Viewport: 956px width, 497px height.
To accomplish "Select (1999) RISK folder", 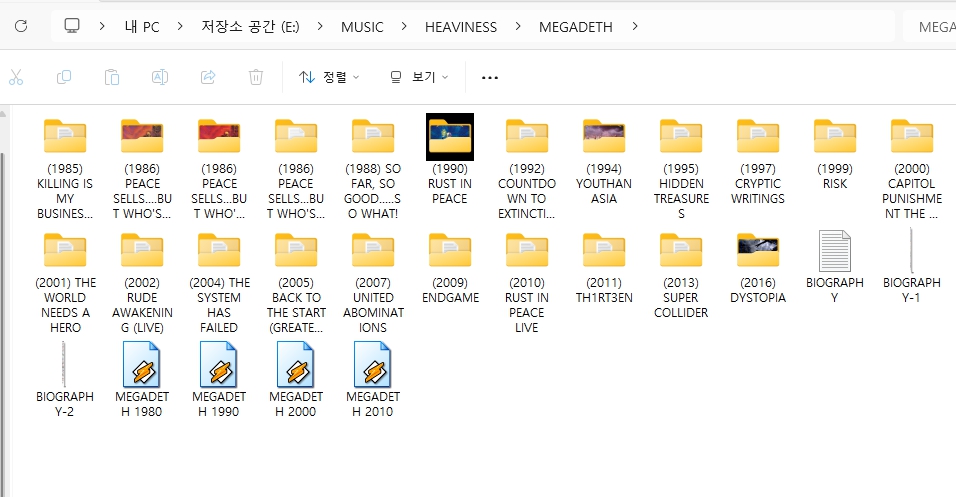I will point(835,154).
